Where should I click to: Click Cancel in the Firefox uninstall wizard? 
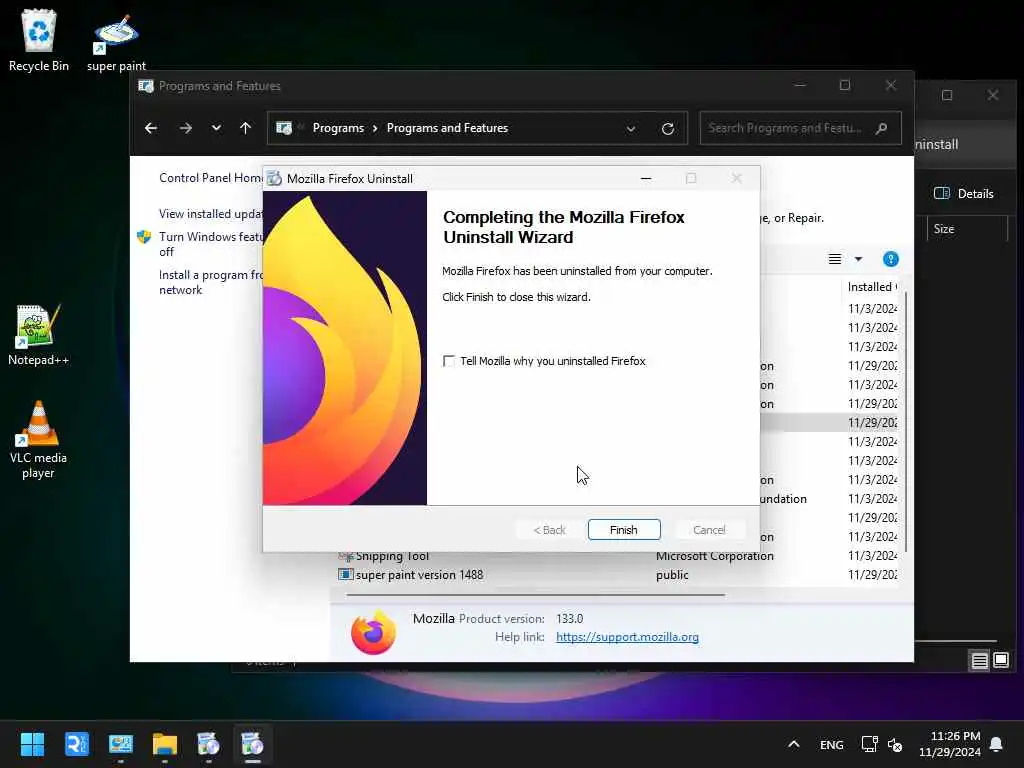point(709,530)
